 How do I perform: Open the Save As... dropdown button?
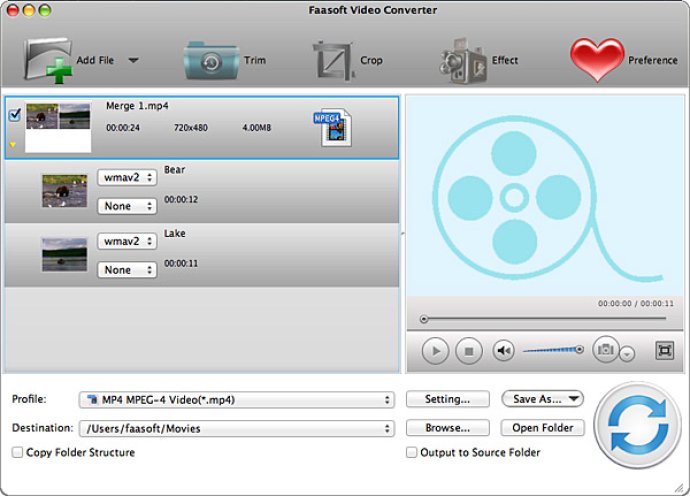pos(543,399)
